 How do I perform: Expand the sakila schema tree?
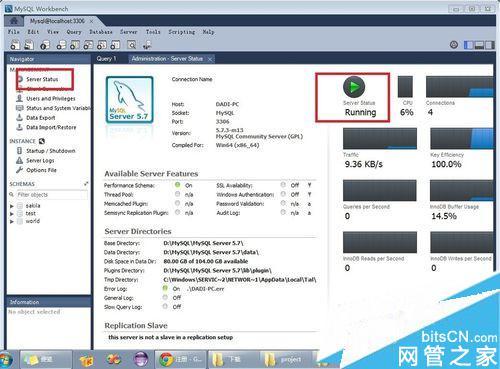pos(12,206)
